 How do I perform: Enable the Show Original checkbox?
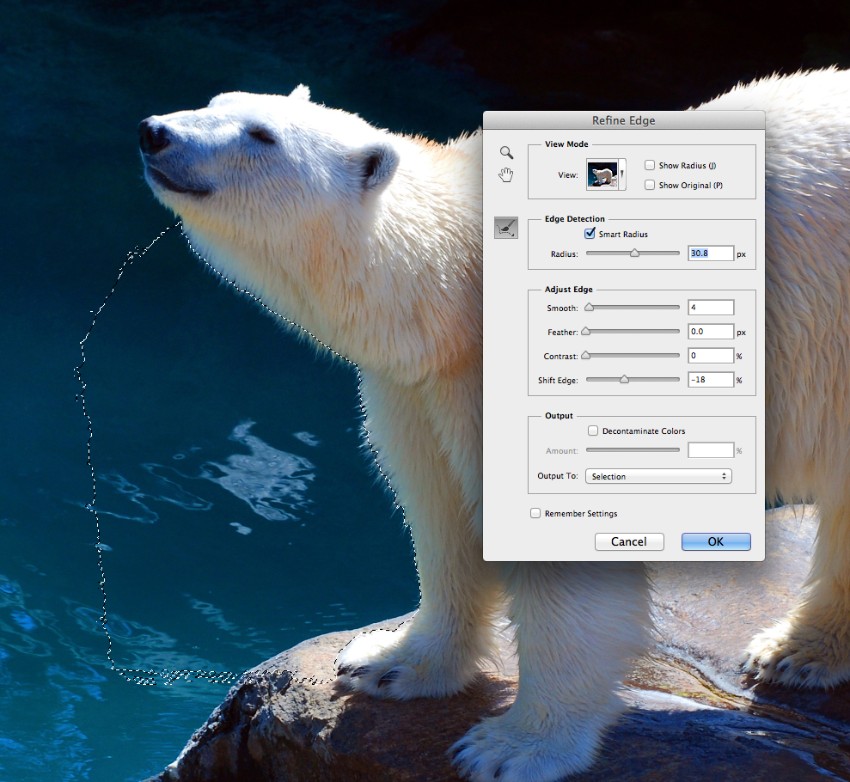pyautogui.click(x=649, y=185)
